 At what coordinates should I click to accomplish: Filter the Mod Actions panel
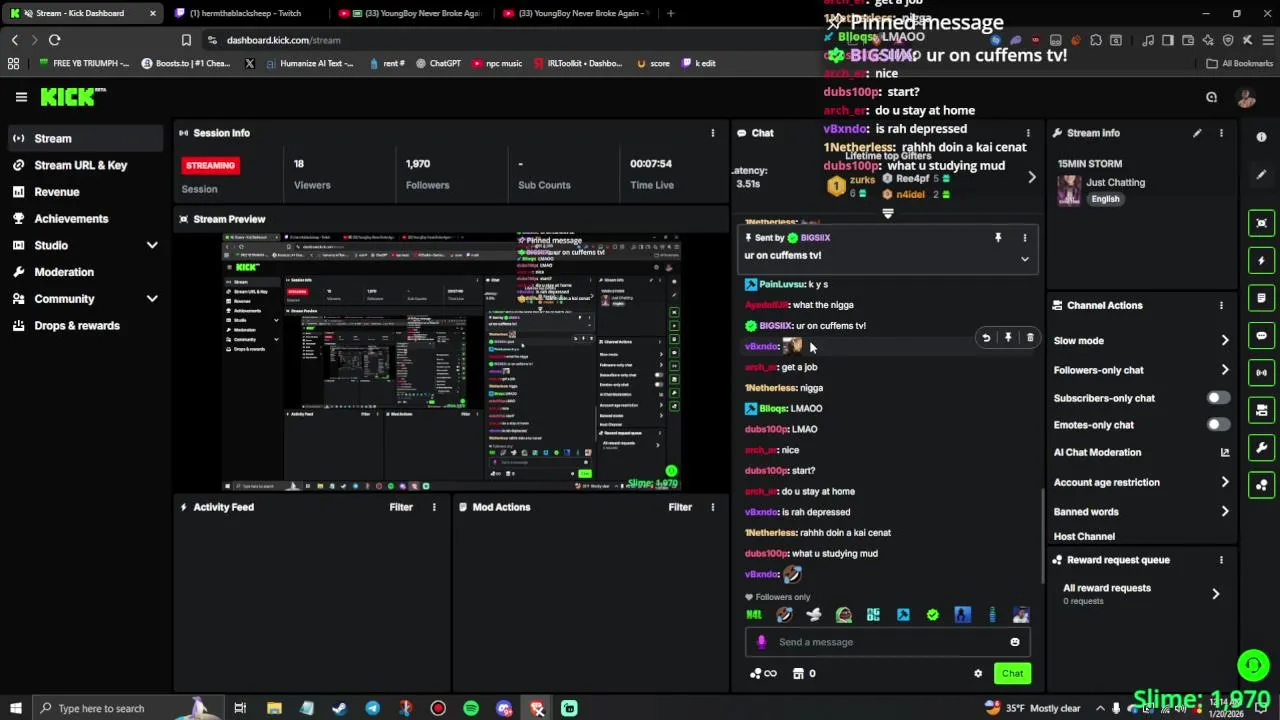pyautogui.click(x=680, y=507)
